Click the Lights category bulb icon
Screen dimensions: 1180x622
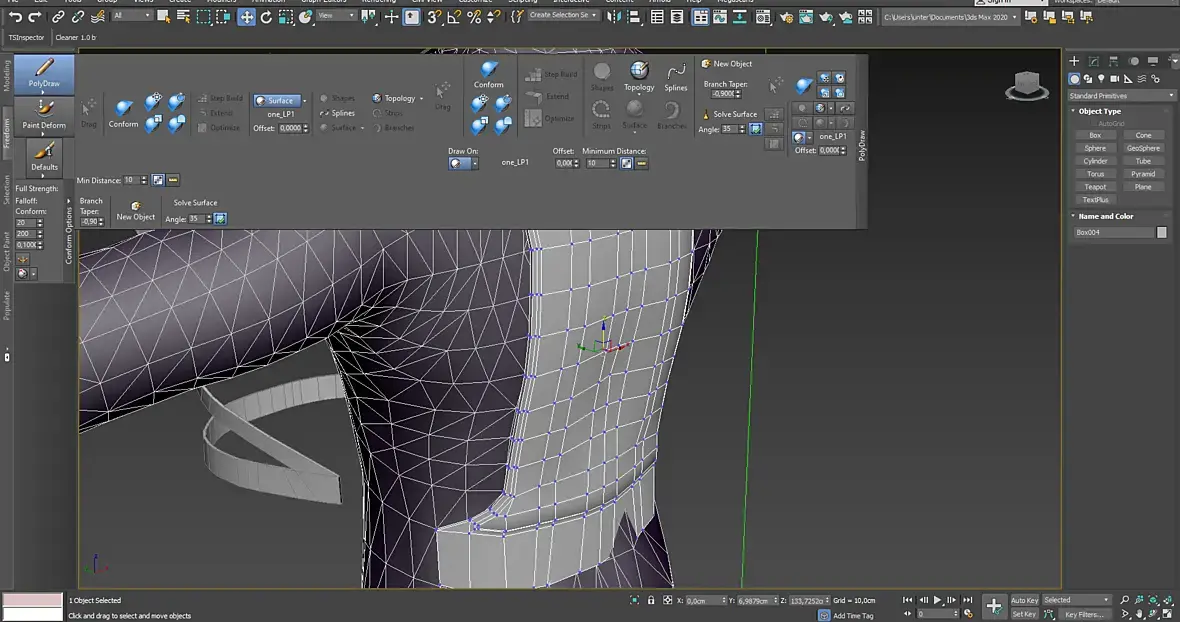1101,78
